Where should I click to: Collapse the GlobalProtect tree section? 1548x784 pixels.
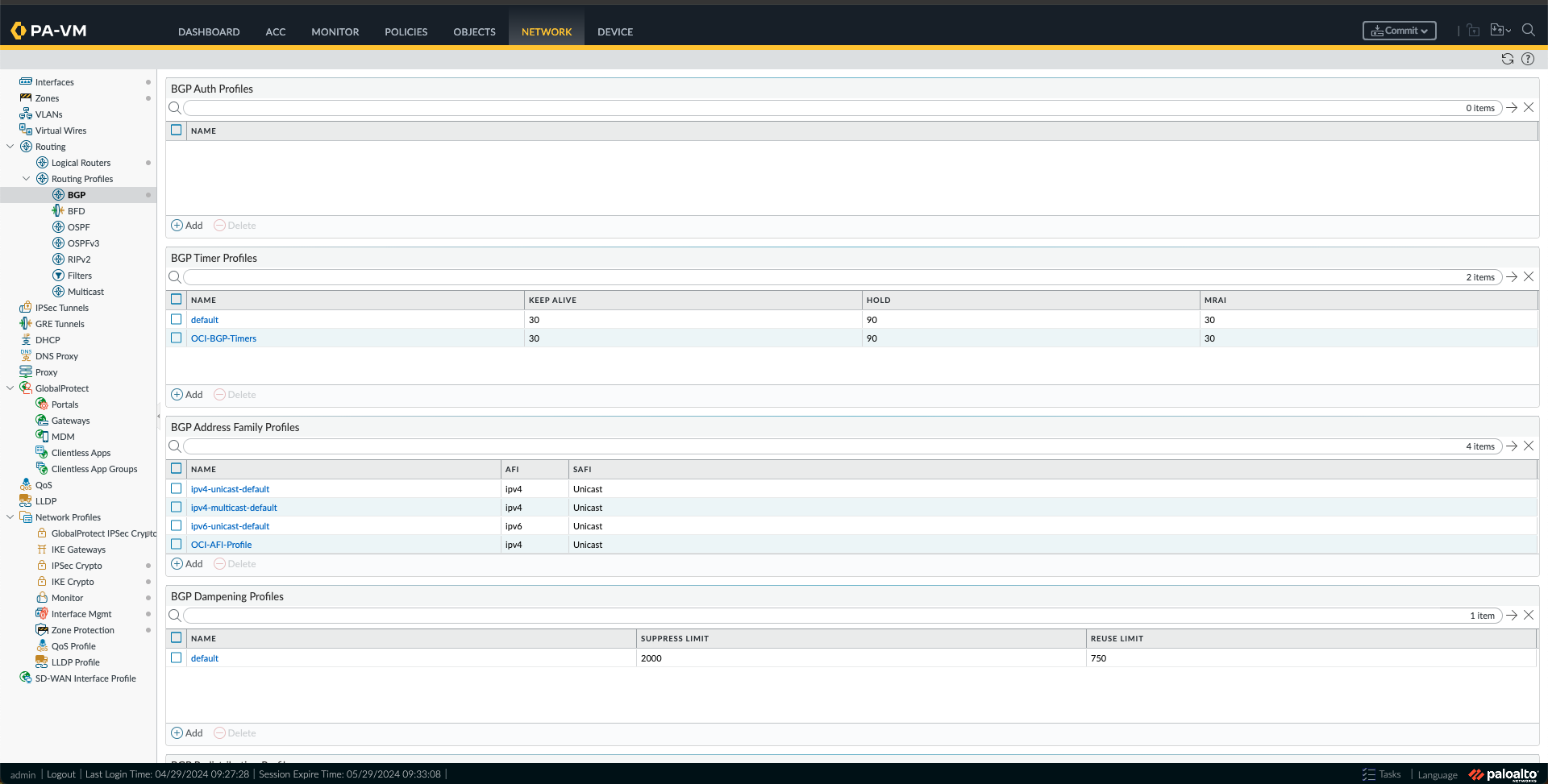point(10,388)
